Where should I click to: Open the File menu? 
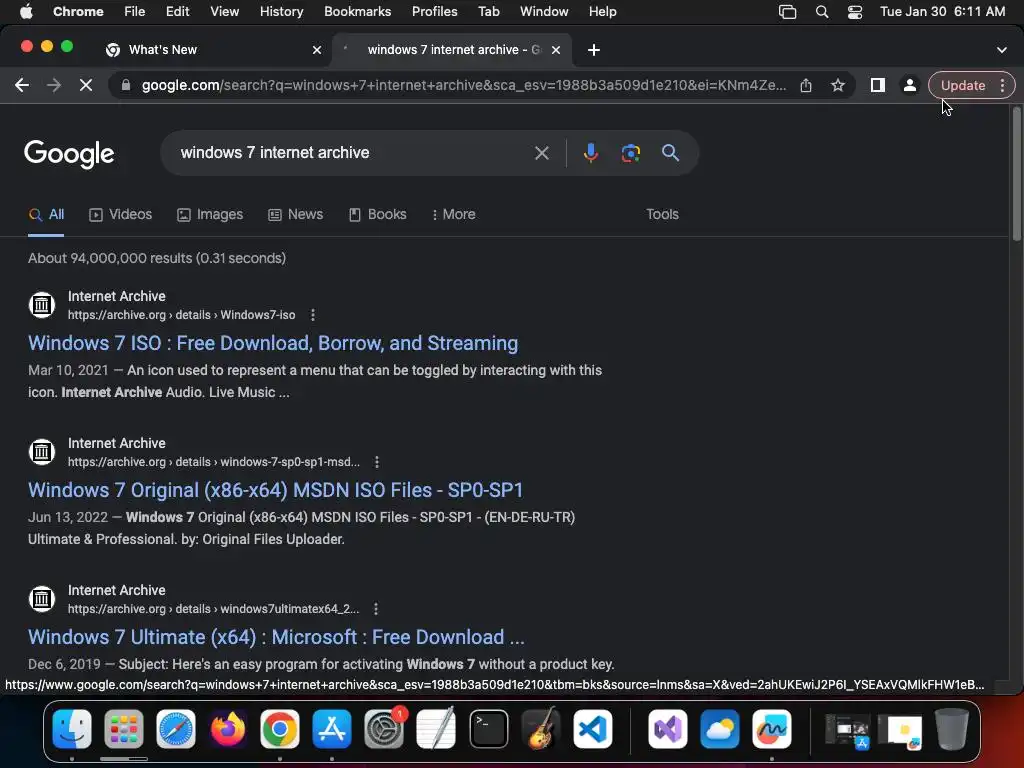click(x=135, y=12)
